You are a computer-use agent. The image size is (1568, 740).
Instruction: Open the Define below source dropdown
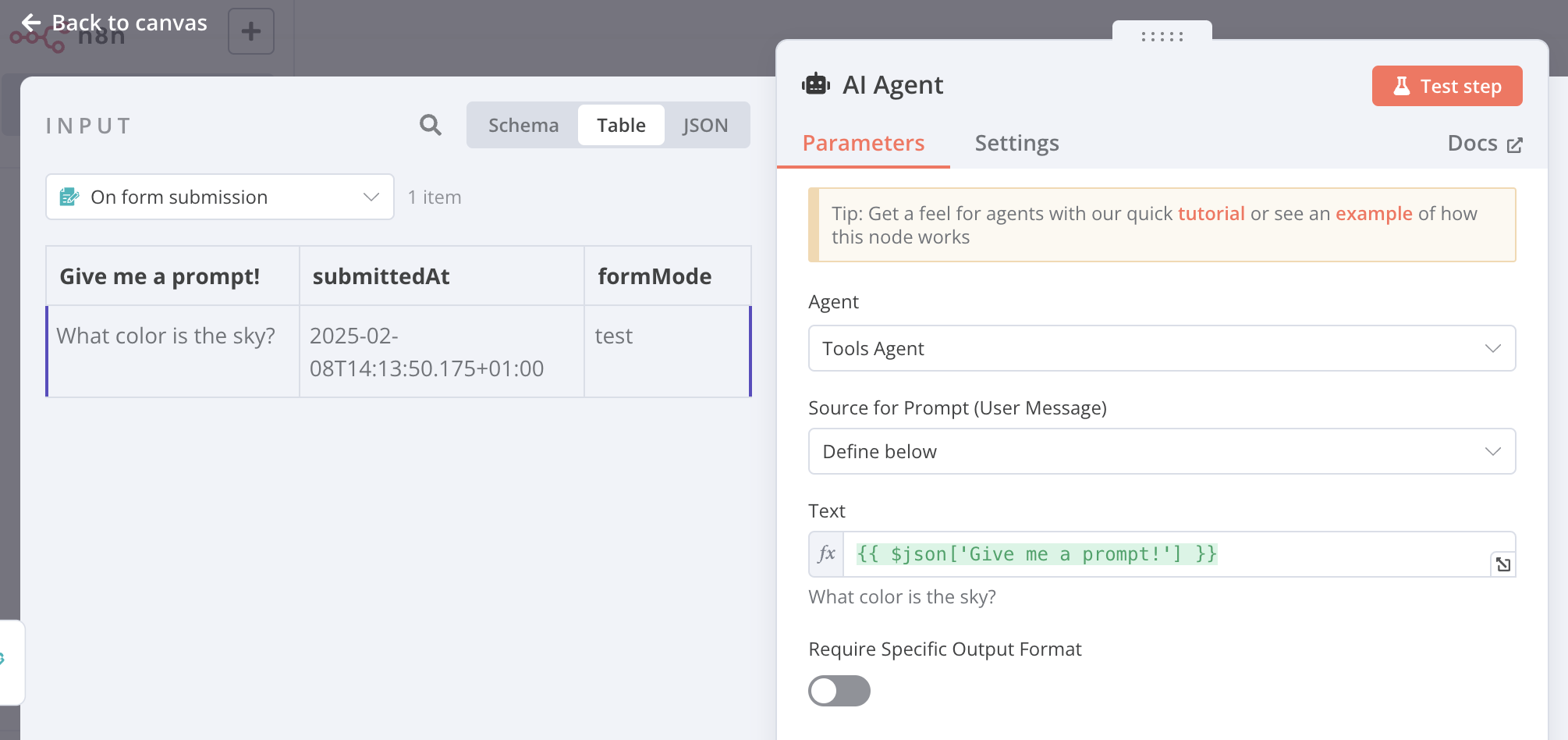tap(1161, 451)
